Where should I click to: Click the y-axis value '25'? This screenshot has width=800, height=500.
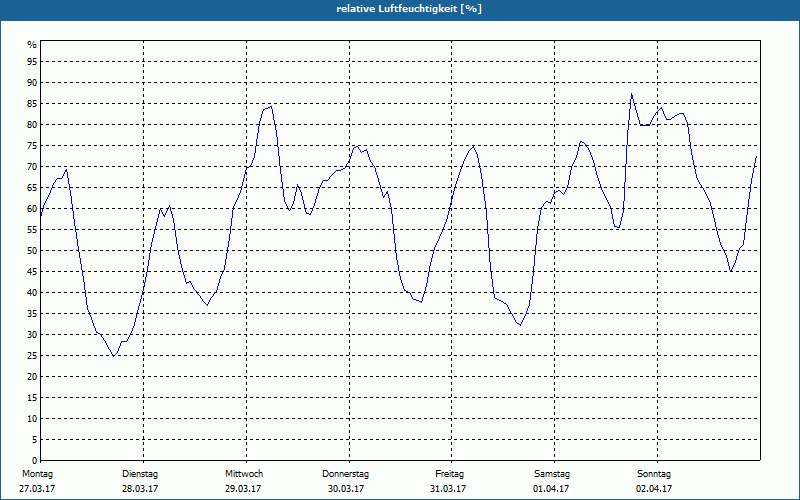32,356
